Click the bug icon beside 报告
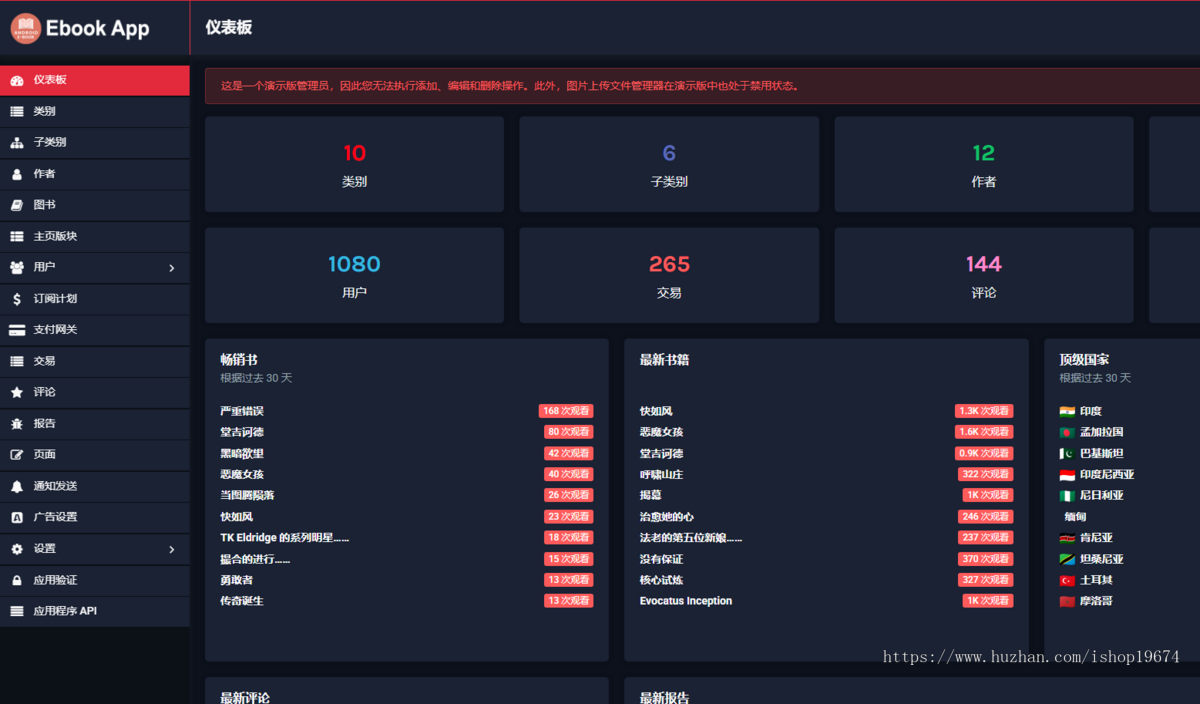This screenshot has width=1200, height=704. click(16, 423)
